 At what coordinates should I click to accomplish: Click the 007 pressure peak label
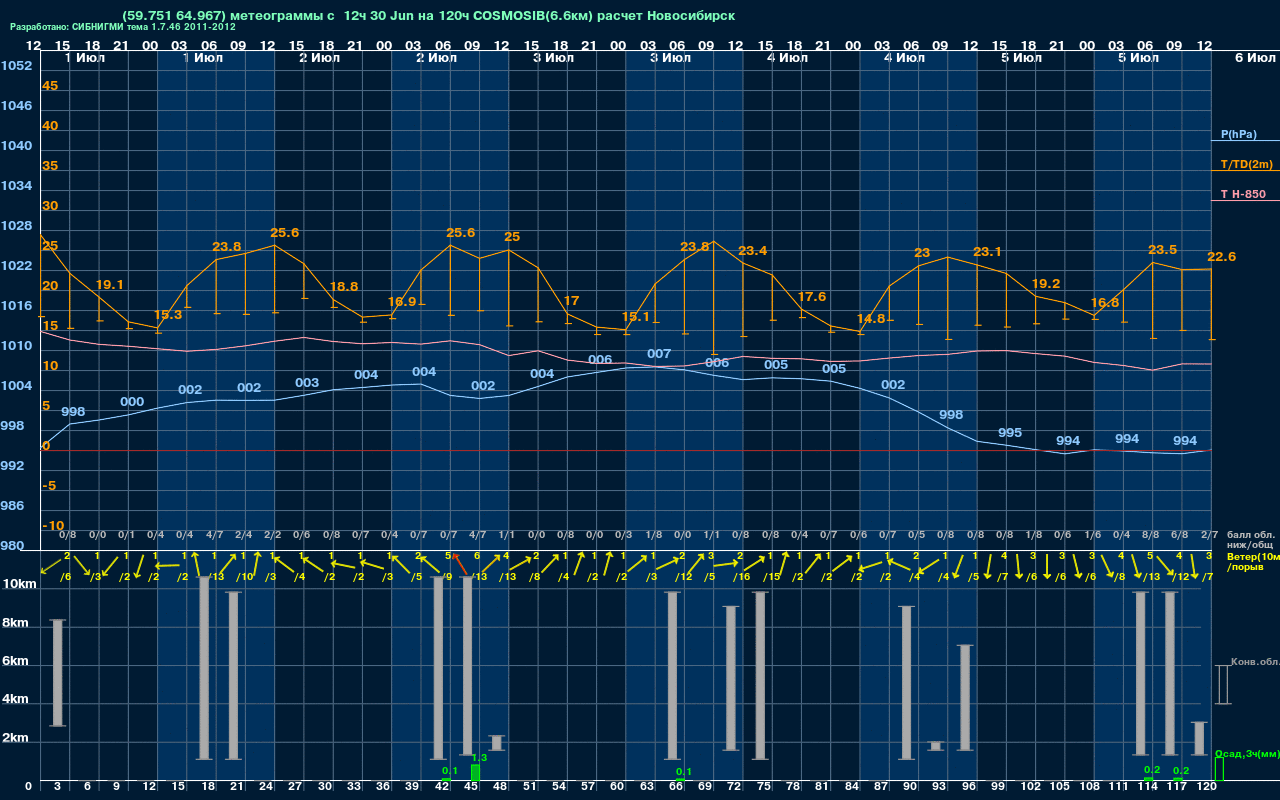(659, 354)
